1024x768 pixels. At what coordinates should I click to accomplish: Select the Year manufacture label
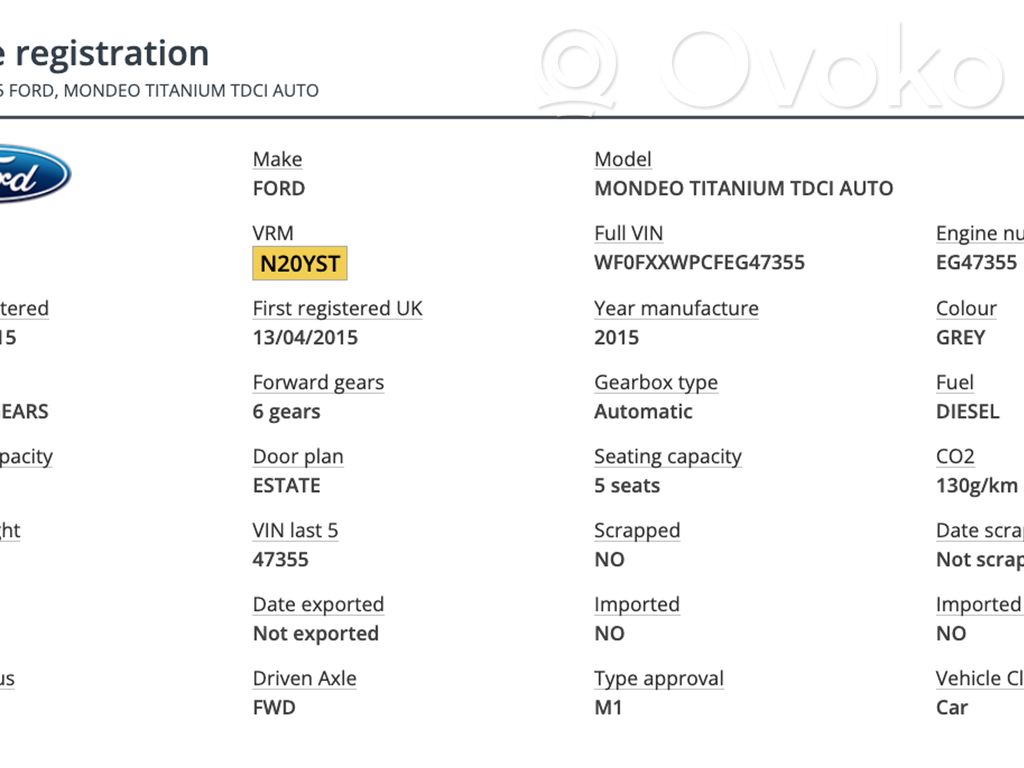pos(677,308)
